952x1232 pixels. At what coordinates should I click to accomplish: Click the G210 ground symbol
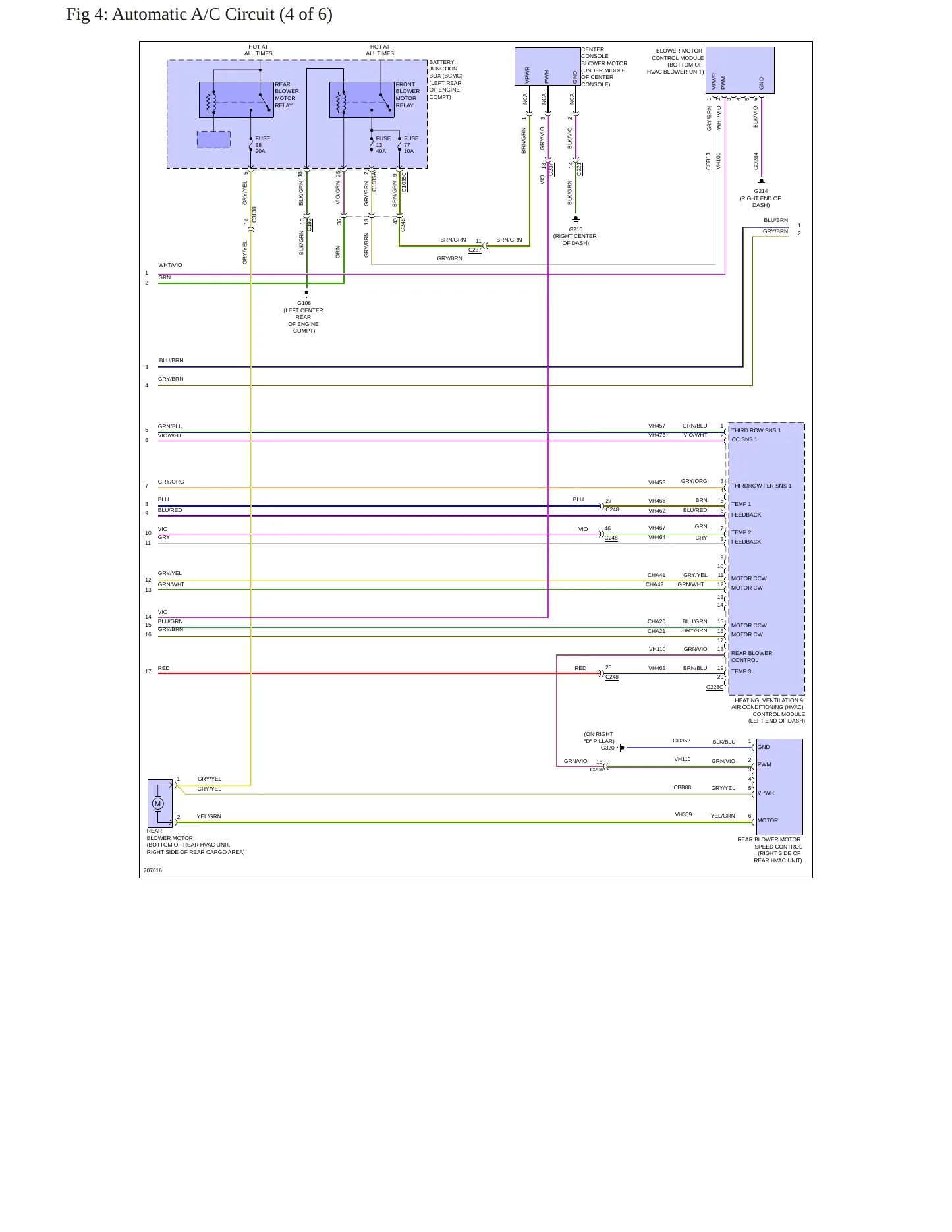[576, 219]
